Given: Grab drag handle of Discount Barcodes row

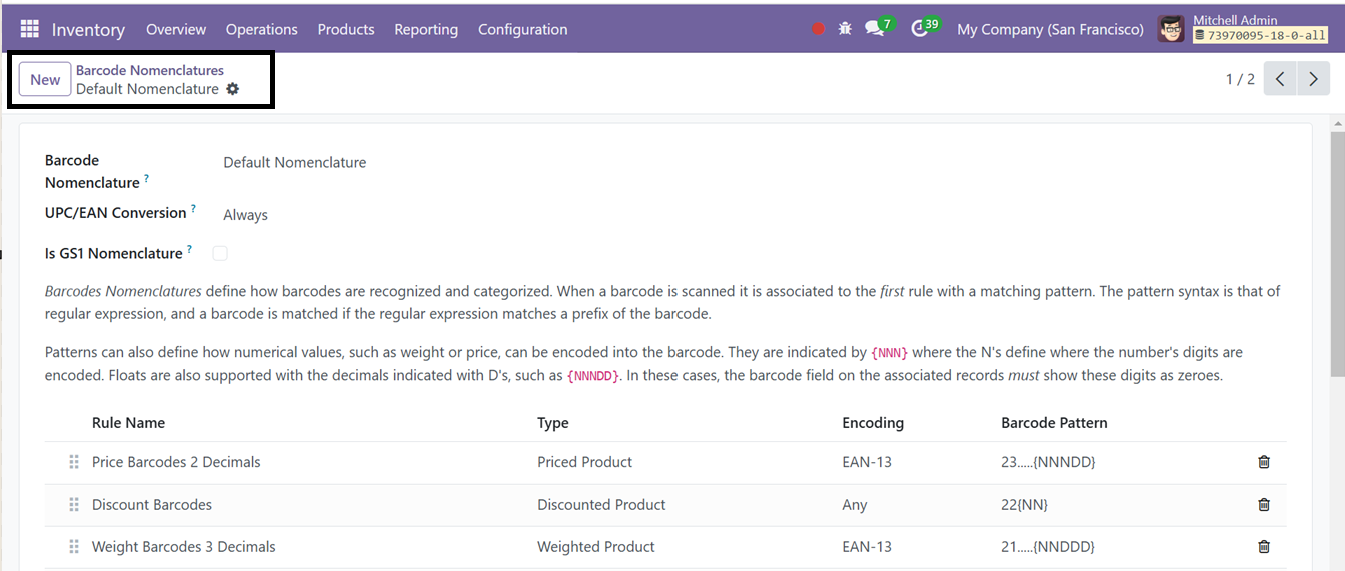Looking at the screenshot, I should coord(73,505).
